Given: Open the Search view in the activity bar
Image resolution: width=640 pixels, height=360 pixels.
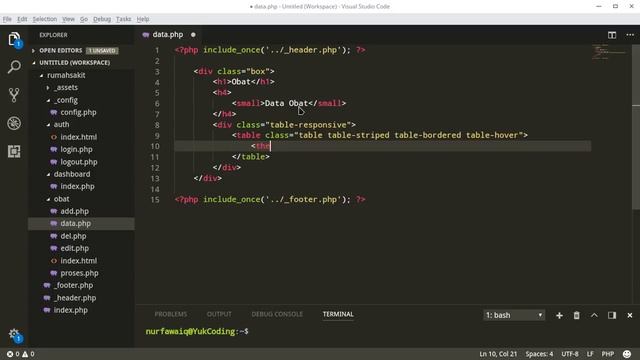Looking at the screenshot, I should click(x=14, y=67).
